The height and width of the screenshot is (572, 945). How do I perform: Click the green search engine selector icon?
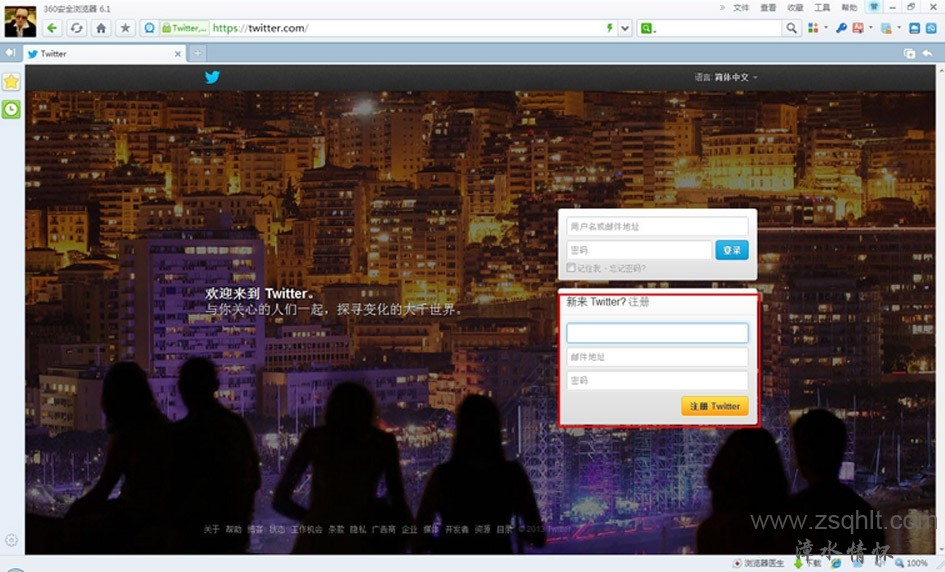tap(646, 28)
